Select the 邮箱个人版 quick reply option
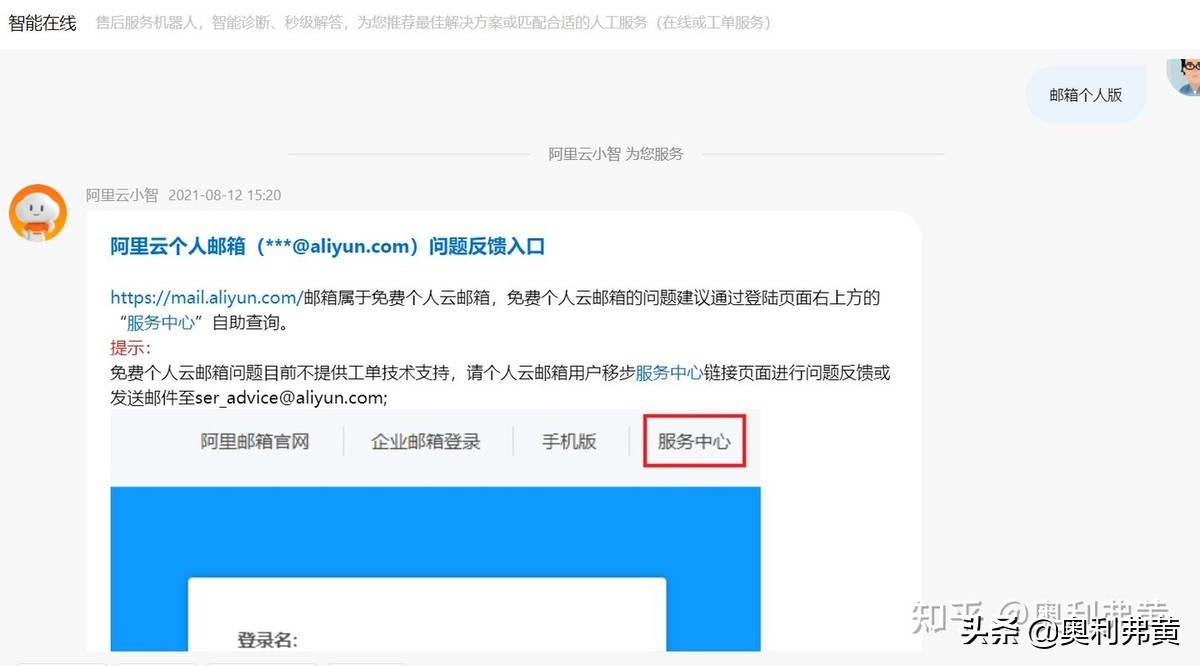Screen dimensions: 1200x666 tap(1086, 94)
